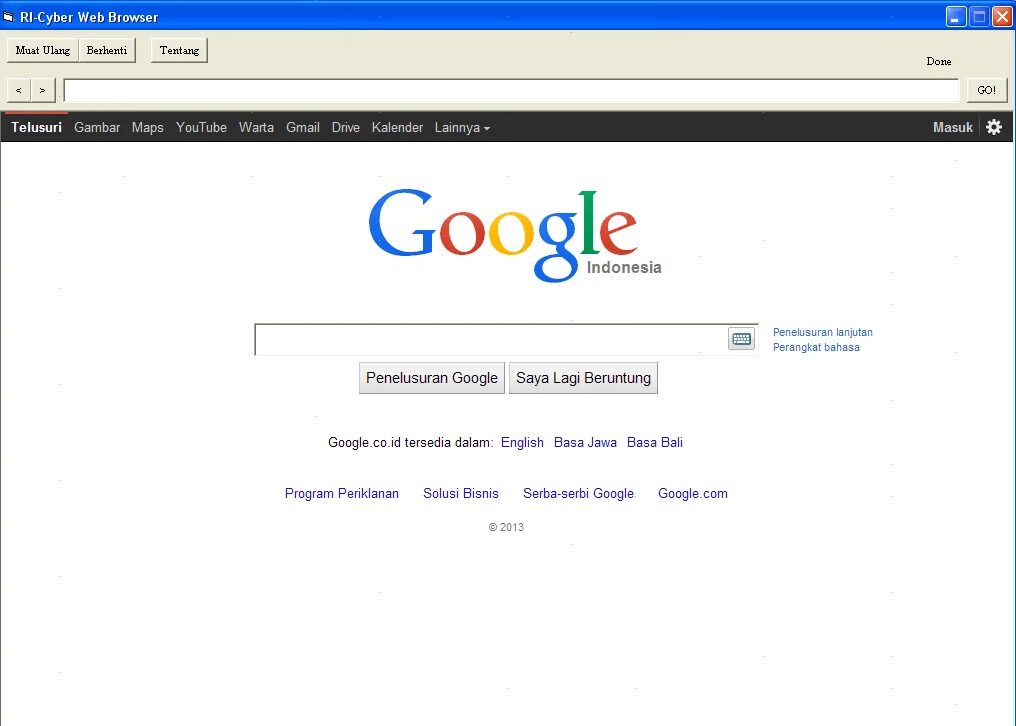The height and width of the screenshot is (726, 1016).
Task: Minimize the RI-Cyber Web Browser window
Action: pos(956,16)
